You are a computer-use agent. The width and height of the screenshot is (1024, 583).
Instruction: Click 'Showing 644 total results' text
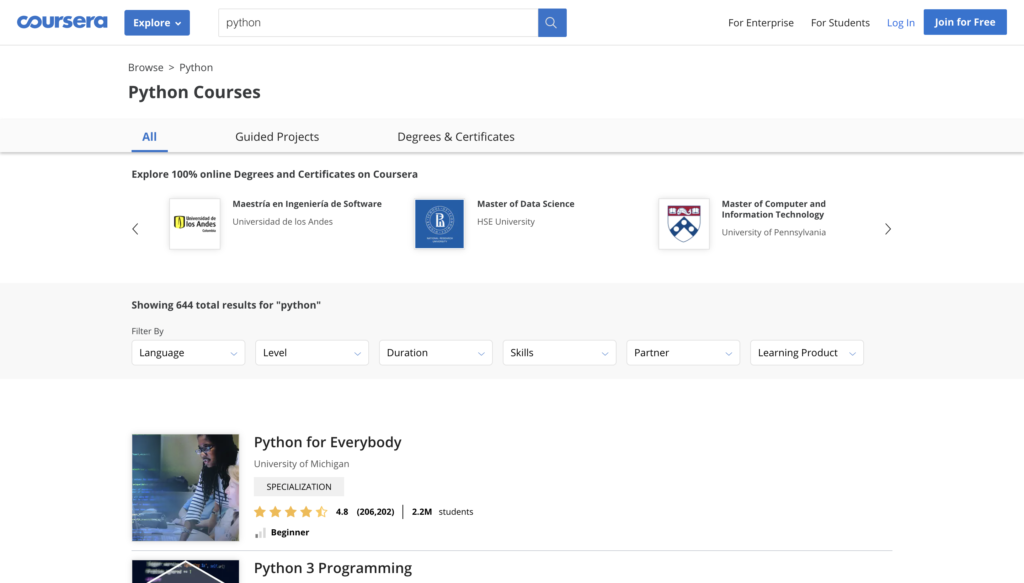226,305
